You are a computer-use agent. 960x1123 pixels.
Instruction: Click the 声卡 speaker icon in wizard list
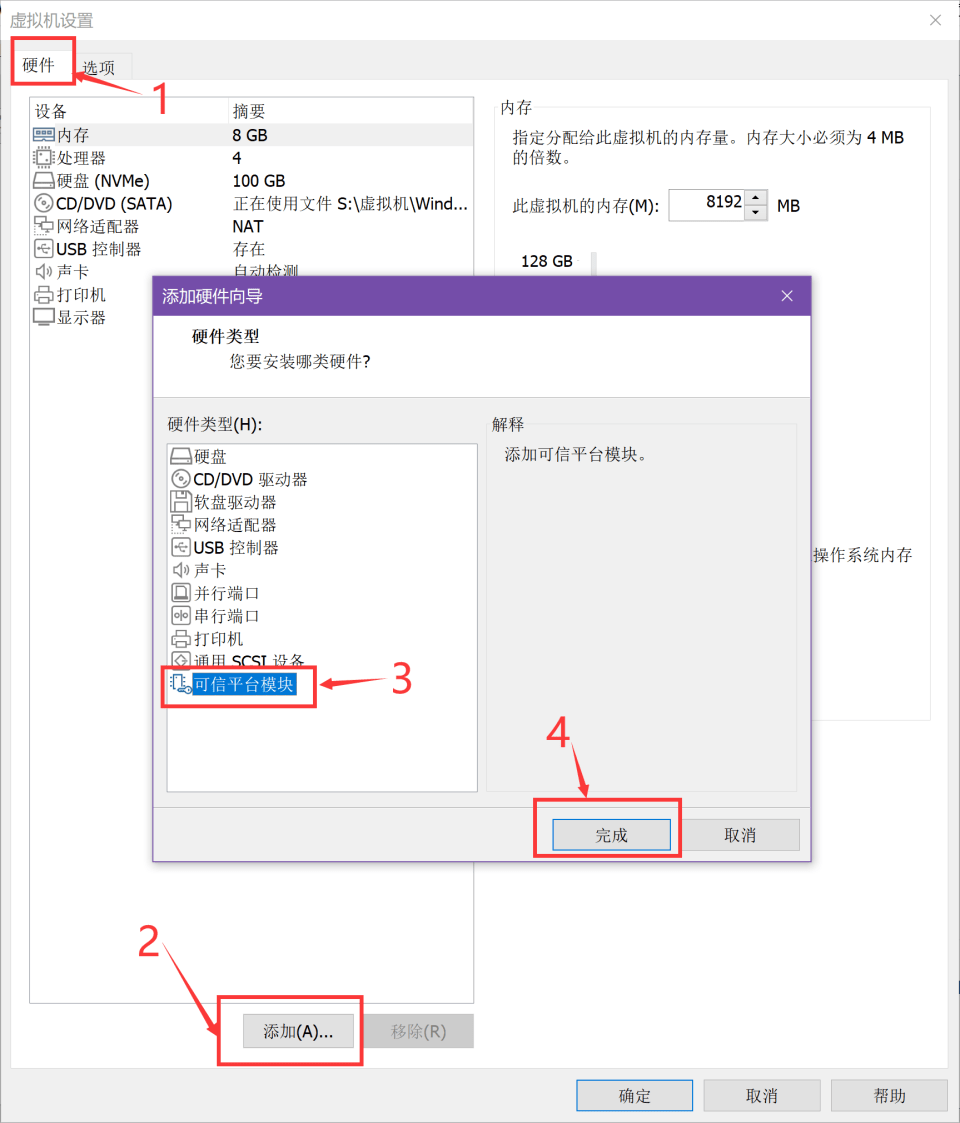tap(181, 570)
